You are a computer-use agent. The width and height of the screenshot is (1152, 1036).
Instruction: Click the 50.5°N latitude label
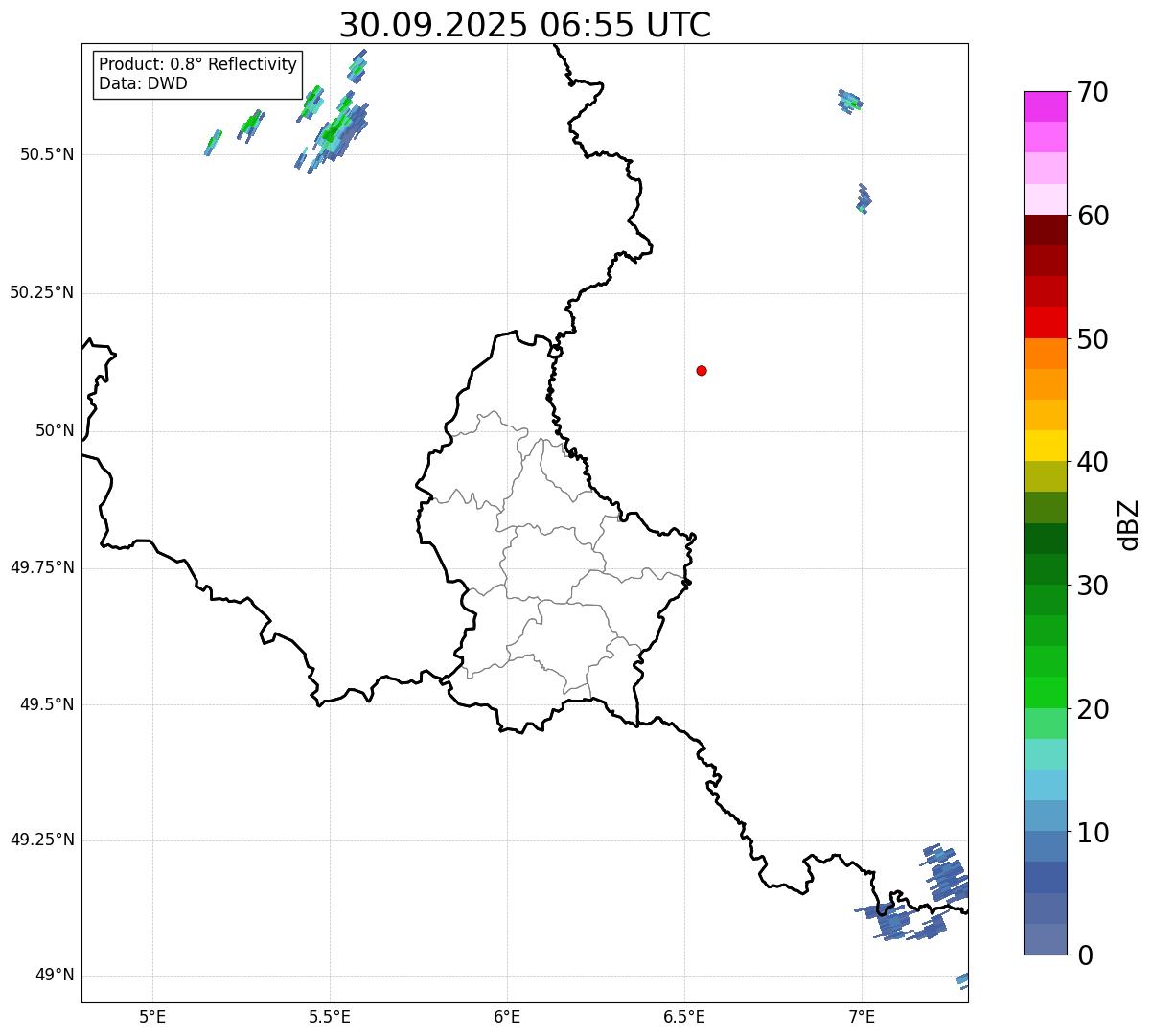click(47, 154)
